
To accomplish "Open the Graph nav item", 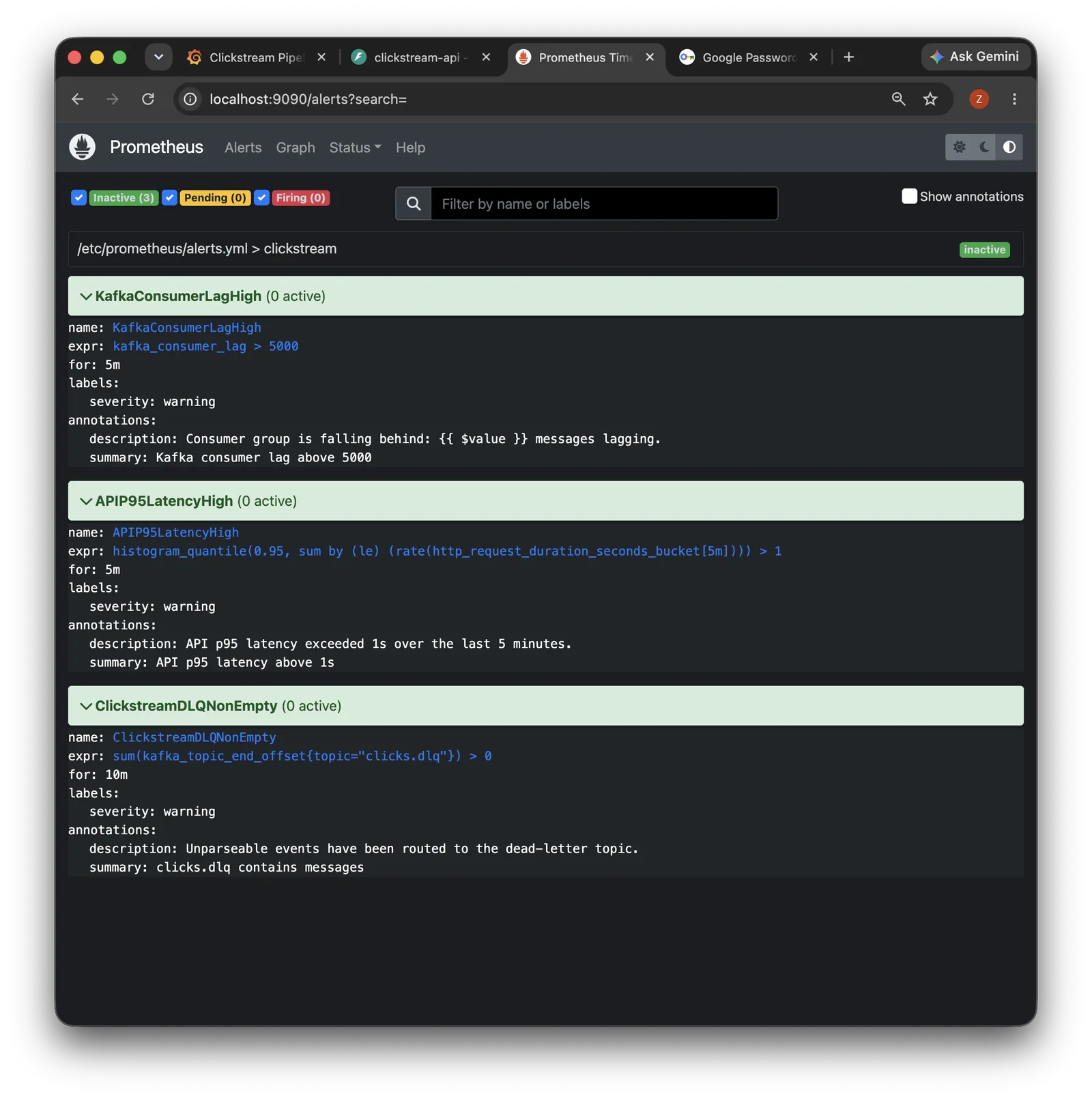I will pyautogui.click(x=296, y=147).
